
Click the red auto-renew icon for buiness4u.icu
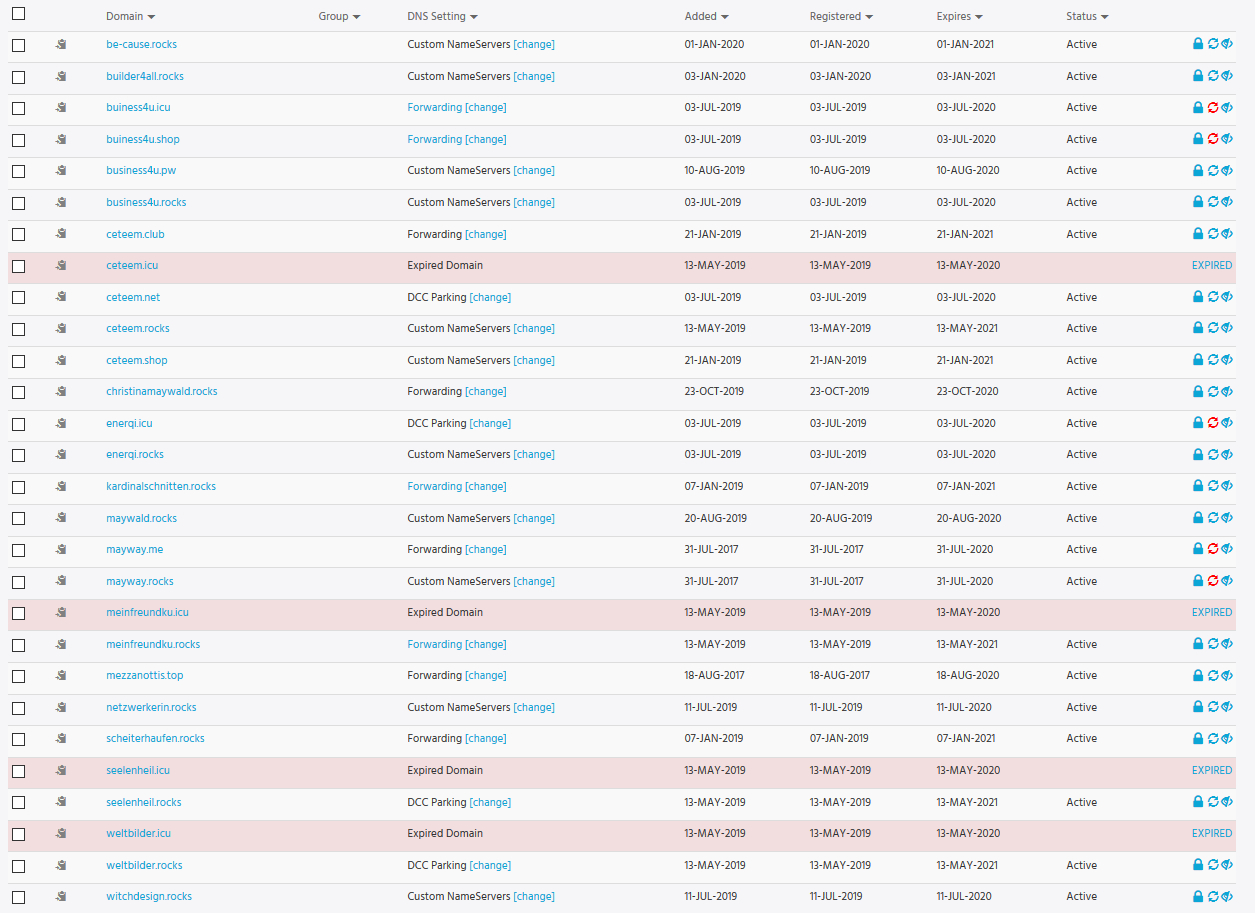pyautogui.click(x=1212, y=108)
